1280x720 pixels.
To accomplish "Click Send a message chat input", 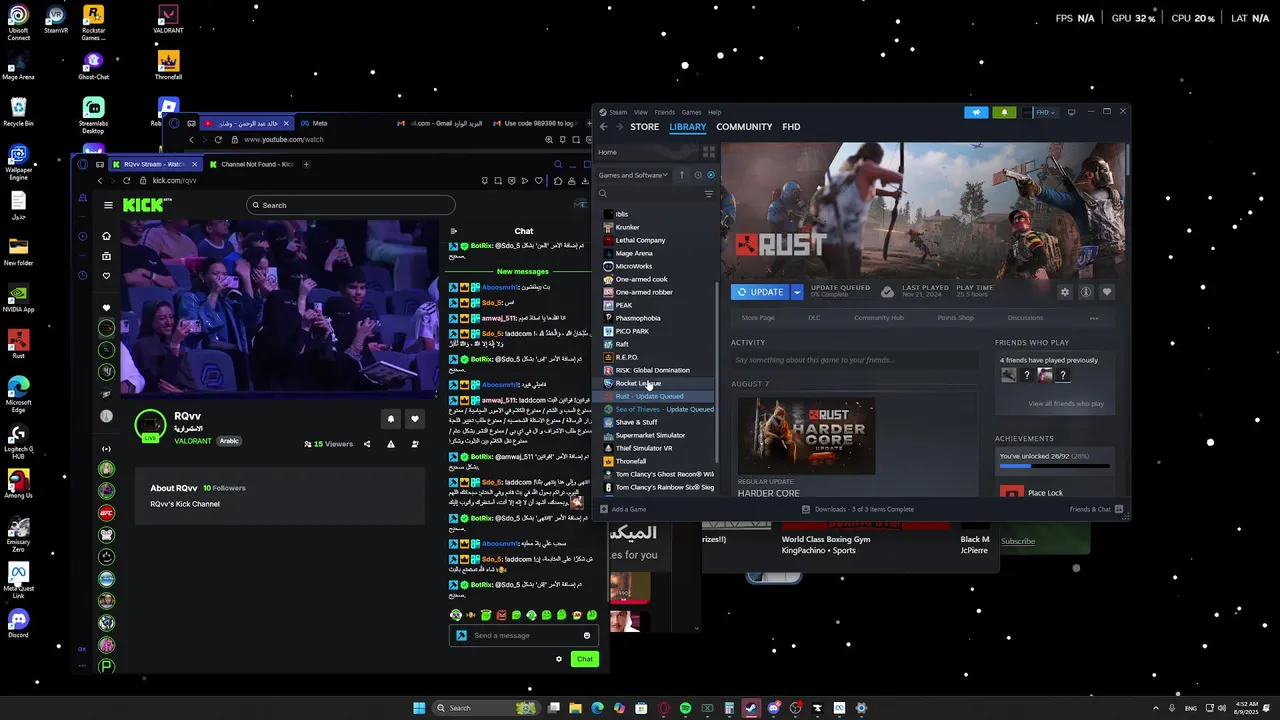I will (x=524, y=635).
